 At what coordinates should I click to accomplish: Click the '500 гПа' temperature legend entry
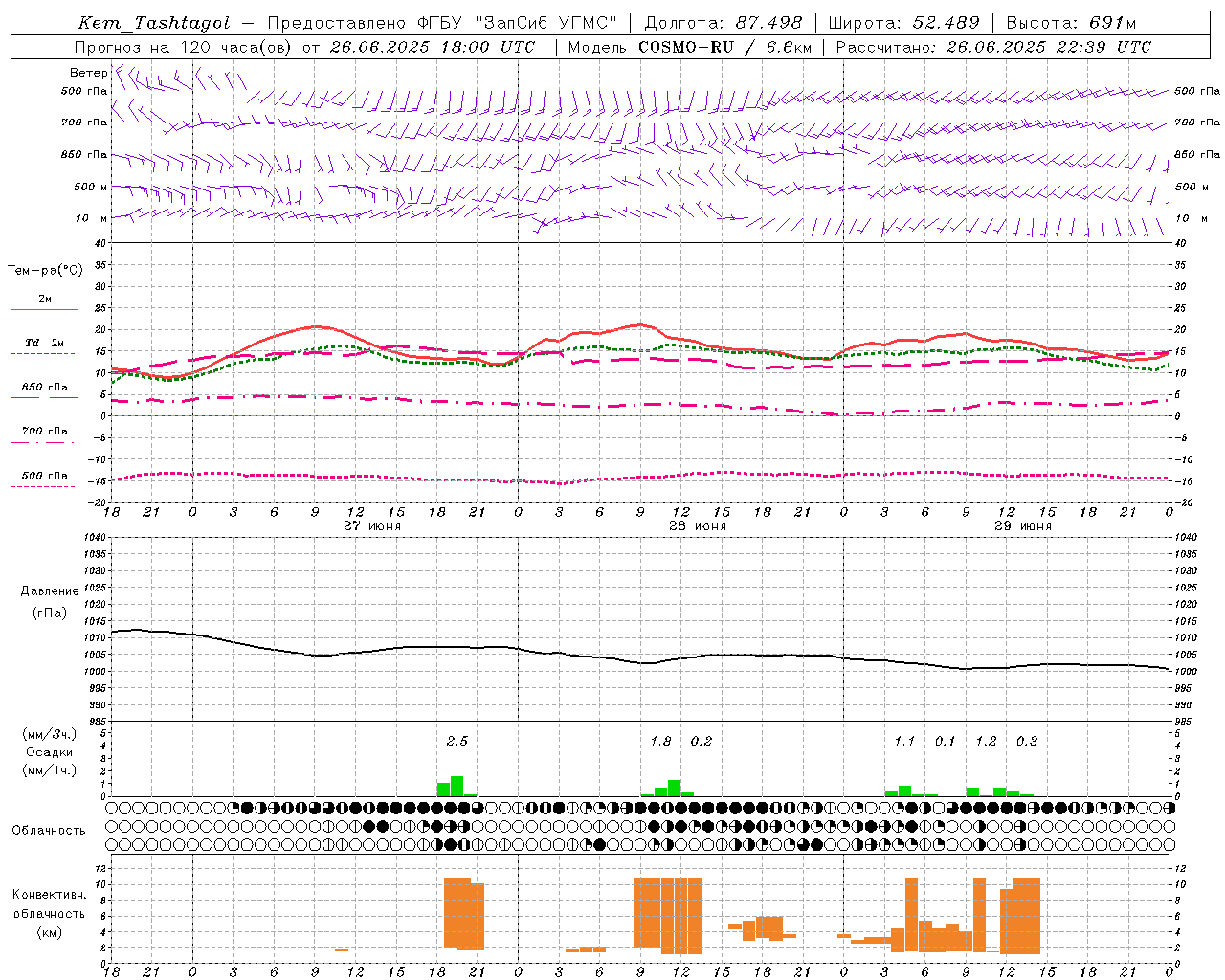tap(44, 476)
